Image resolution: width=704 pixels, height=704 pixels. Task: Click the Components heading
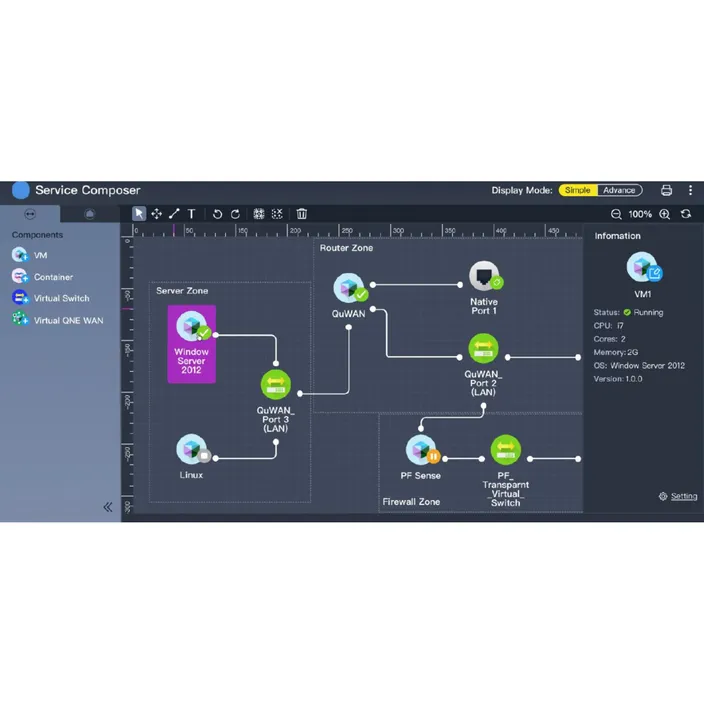[x=37, y=235]
